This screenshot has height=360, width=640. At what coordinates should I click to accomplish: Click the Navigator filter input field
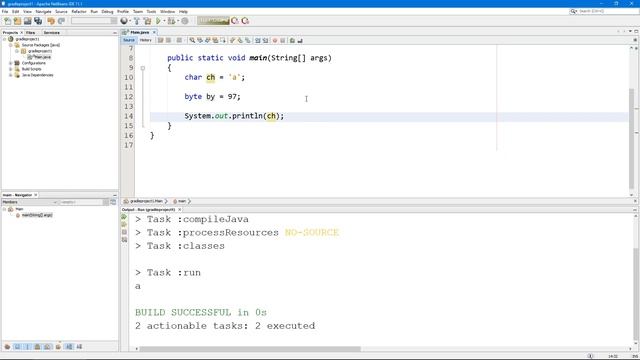pos(81,202)
